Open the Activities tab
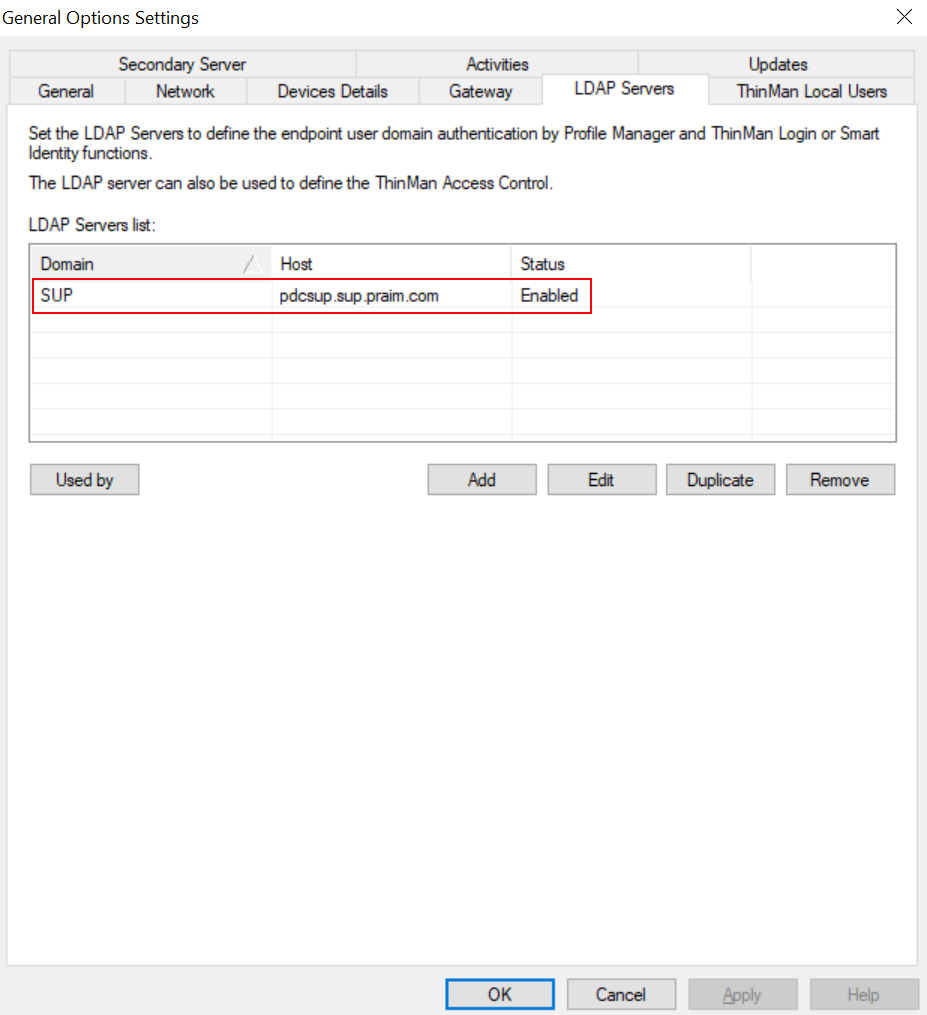927x1015 pixels. coord(497,64)
